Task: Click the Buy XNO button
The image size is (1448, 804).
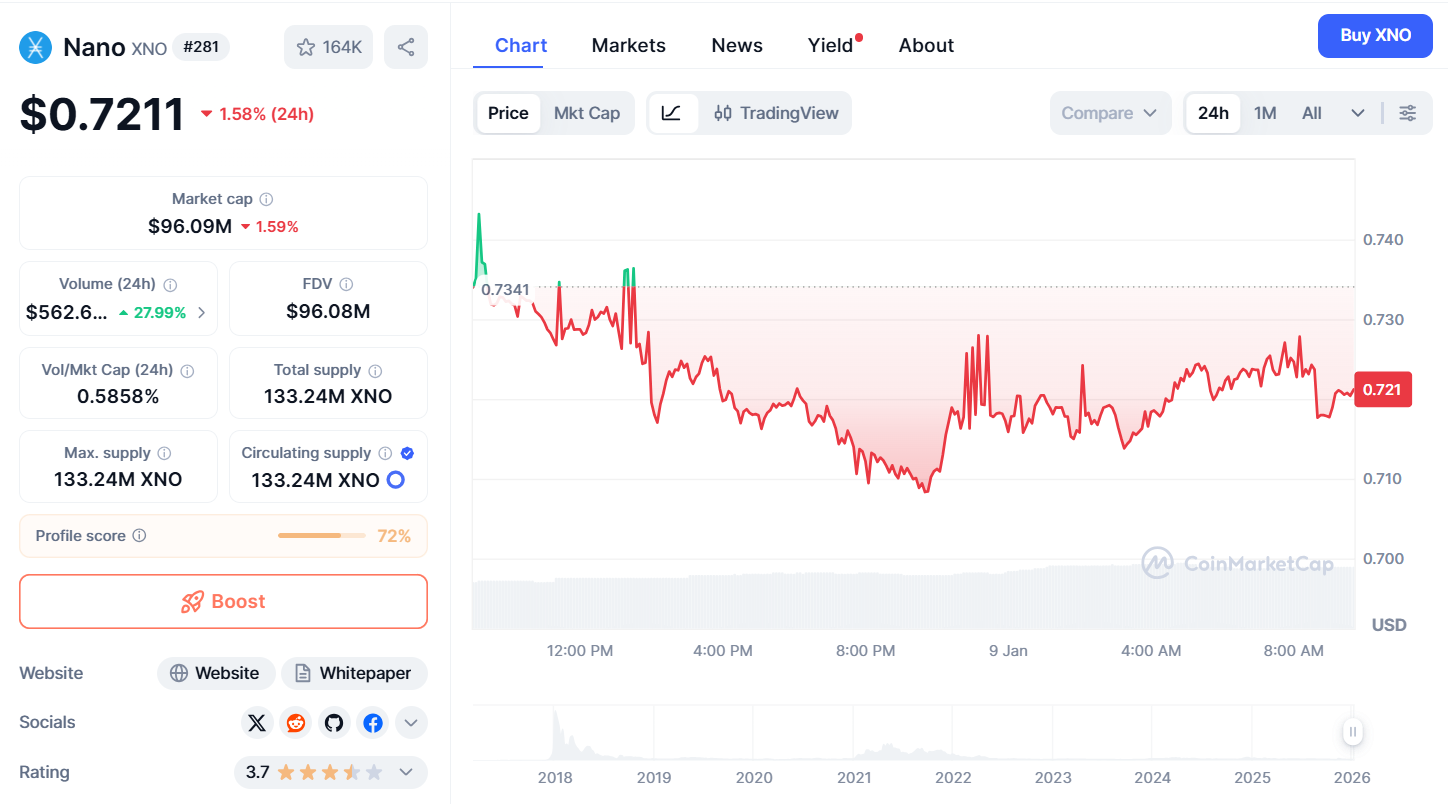Action: coord(1375,36)
